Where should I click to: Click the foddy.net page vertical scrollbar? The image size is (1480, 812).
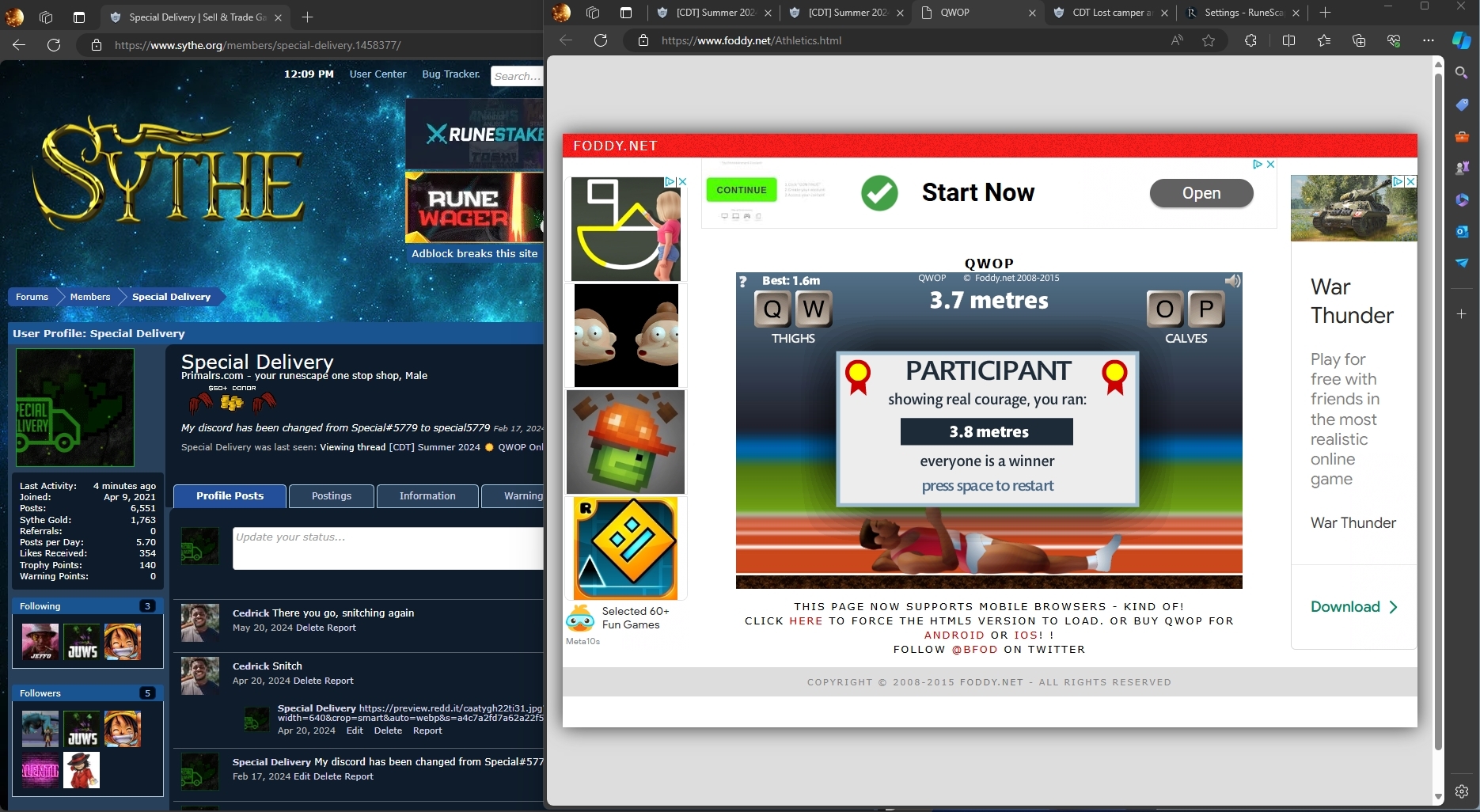[x=1438, y=412]
